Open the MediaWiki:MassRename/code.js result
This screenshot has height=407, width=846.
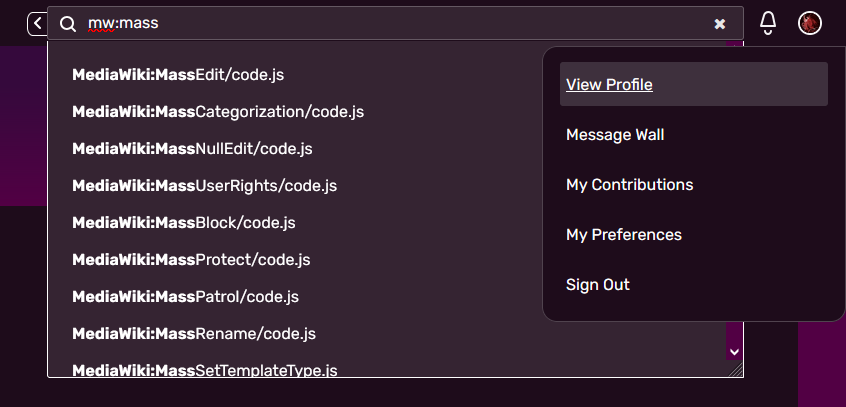tap(194, 334)
